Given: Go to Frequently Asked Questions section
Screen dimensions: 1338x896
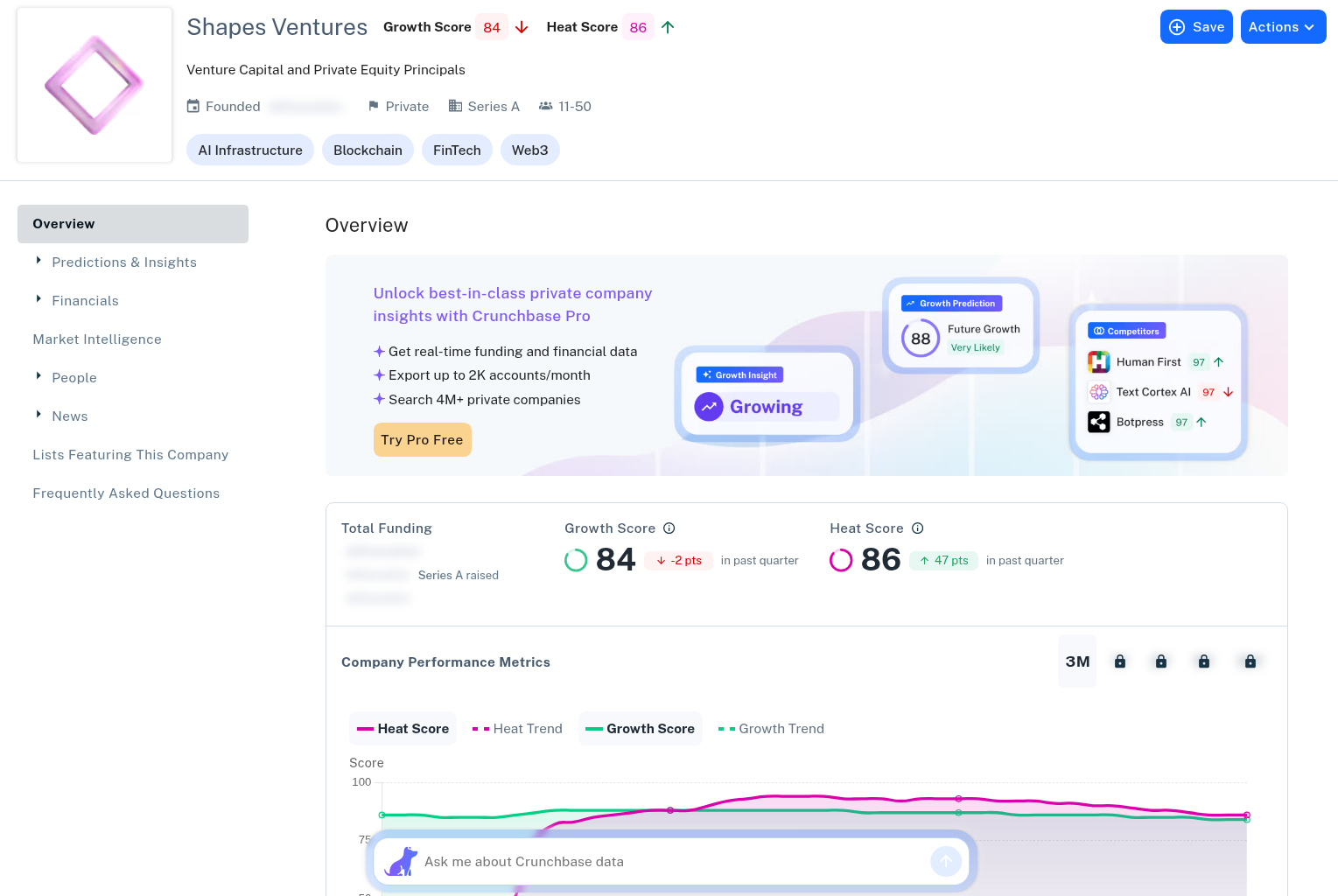Looking at the screenshot, I should coord(126,493).
